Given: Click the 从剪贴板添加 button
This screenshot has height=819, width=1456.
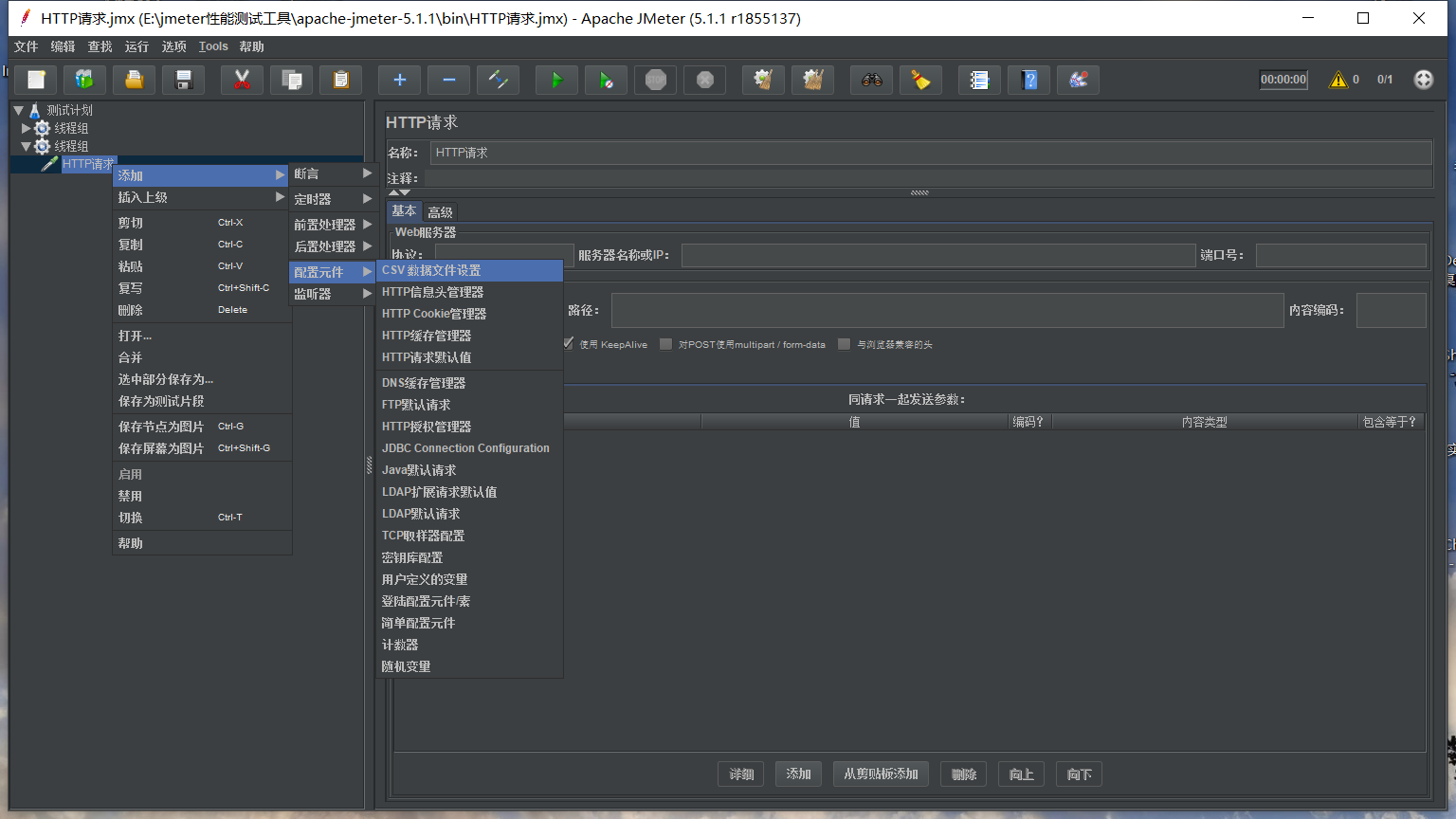Looking at the screenshot, I should coord(882,774).
